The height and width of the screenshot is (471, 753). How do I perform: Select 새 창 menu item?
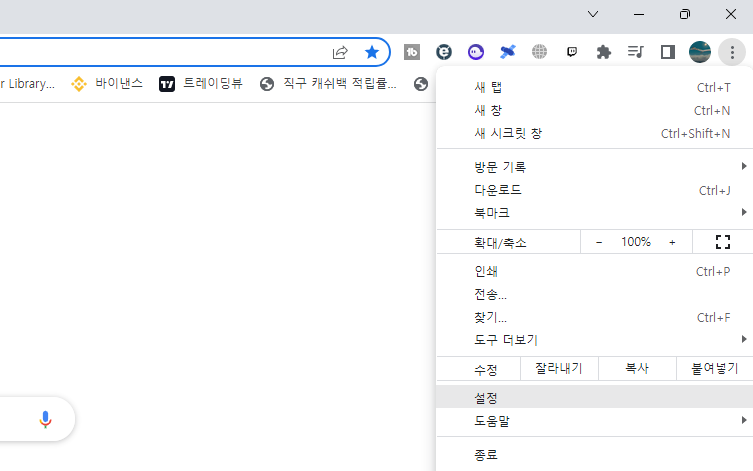coord(595,110)
